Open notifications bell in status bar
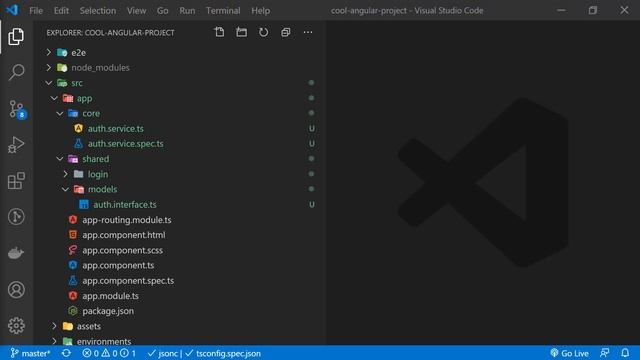The width and height of the screenshot is (640, 360). [x=625, y=353]
